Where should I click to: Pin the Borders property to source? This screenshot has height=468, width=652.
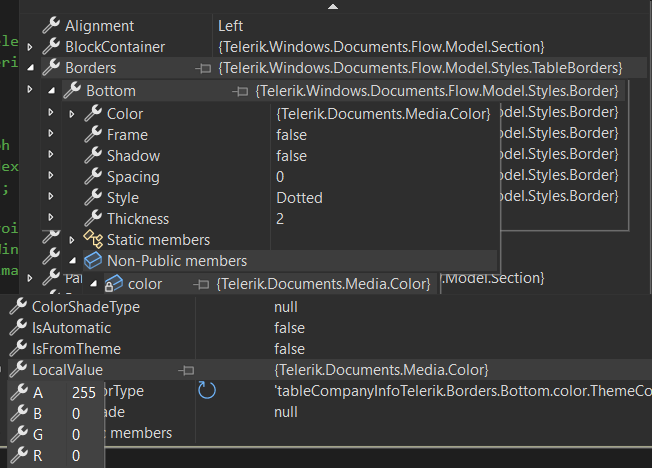click(x=204, y=68)
